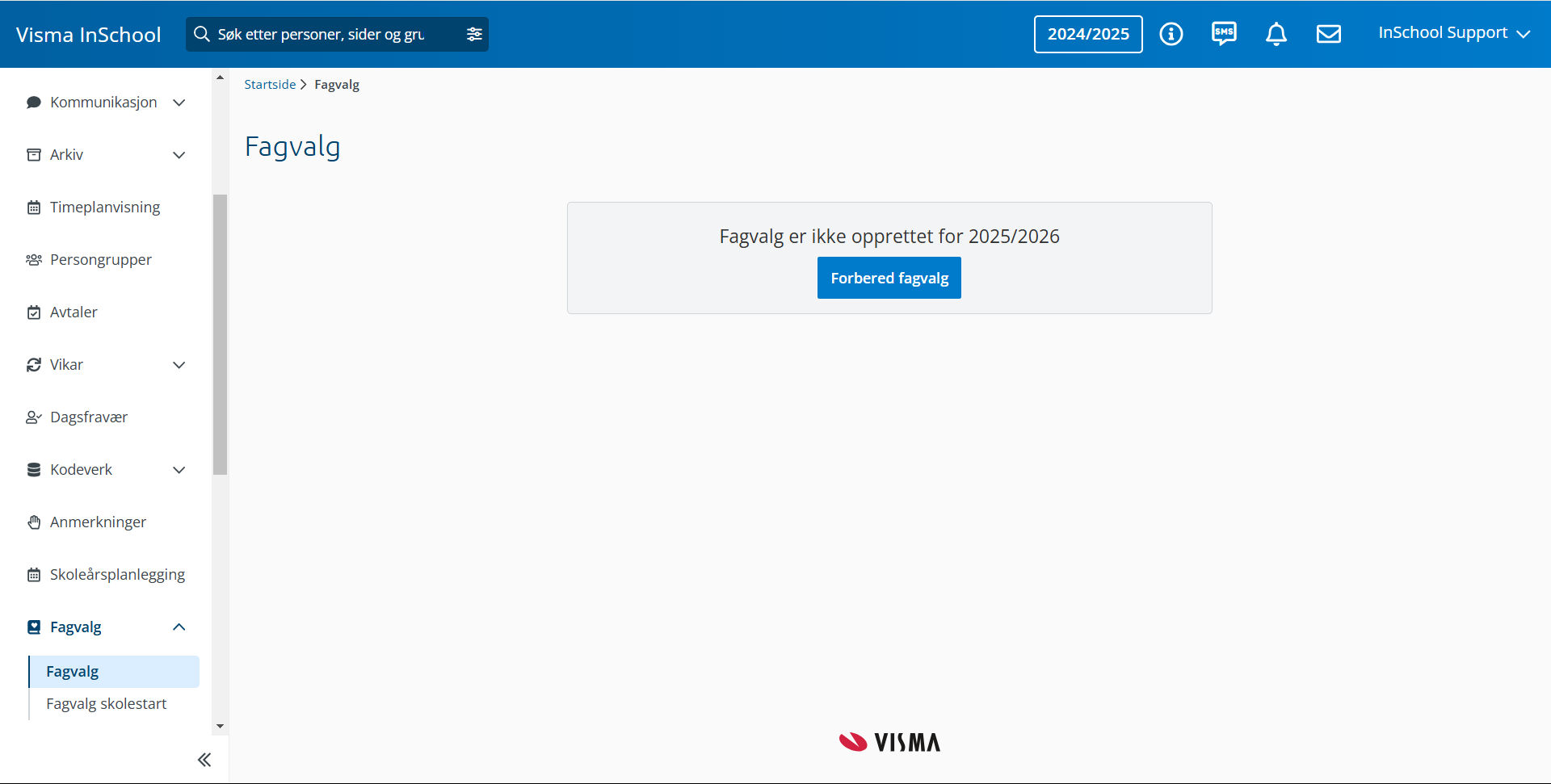Open Dagsfravær in the sidebar
This screenshot has width=1551, height=784.
[x=89, y=417]
